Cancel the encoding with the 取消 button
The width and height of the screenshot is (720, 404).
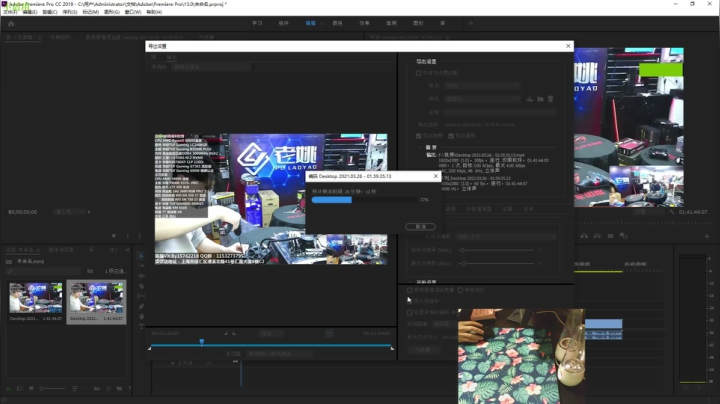click(x=420, y=226)
